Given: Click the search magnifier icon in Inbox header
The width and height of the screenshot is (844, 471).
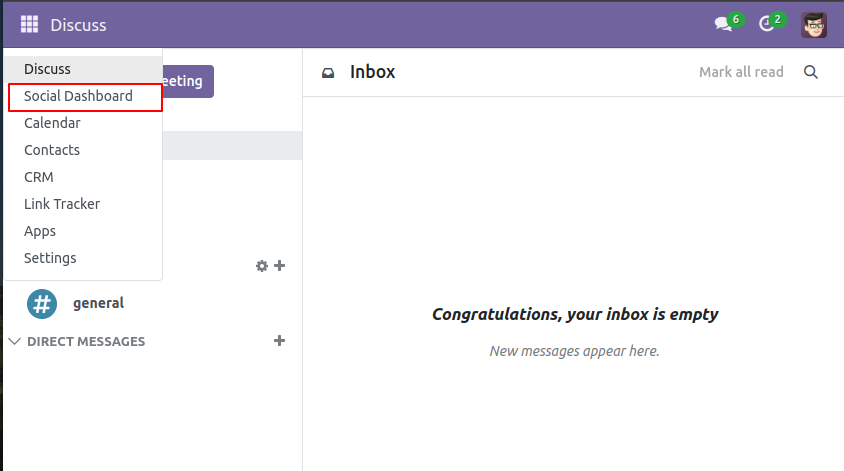Looking at the screenshot, I should 811,72.
